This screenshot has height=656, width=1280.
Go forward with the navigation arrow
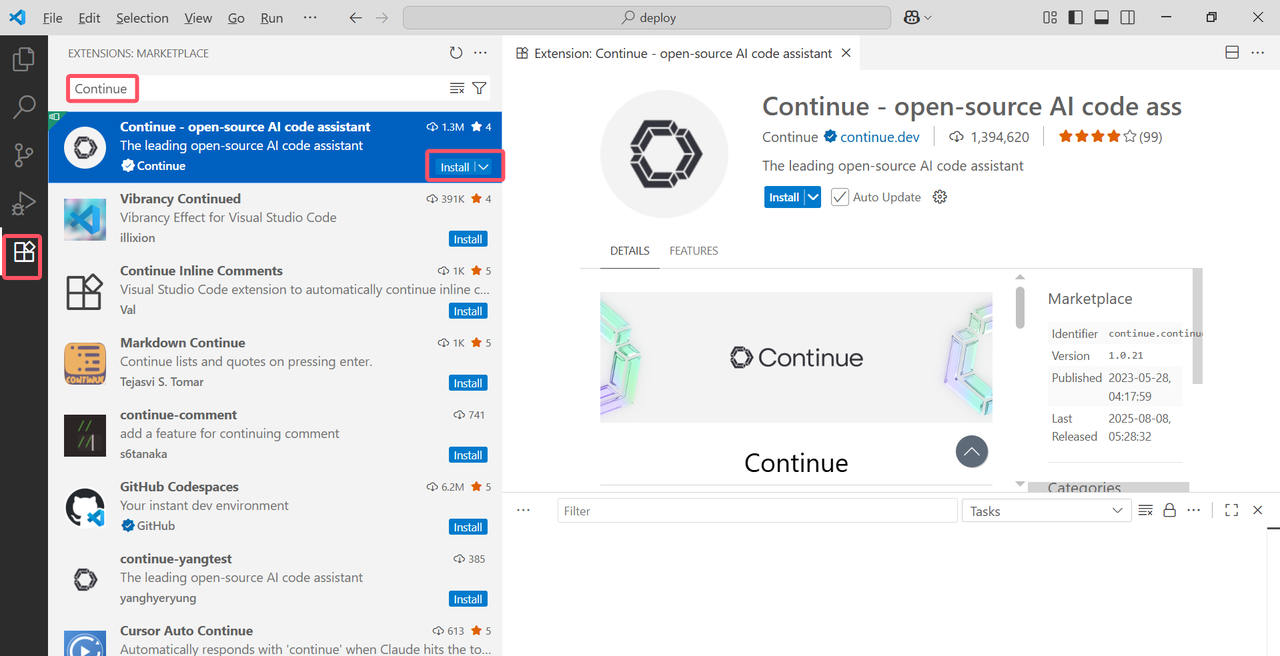(382, 18)
